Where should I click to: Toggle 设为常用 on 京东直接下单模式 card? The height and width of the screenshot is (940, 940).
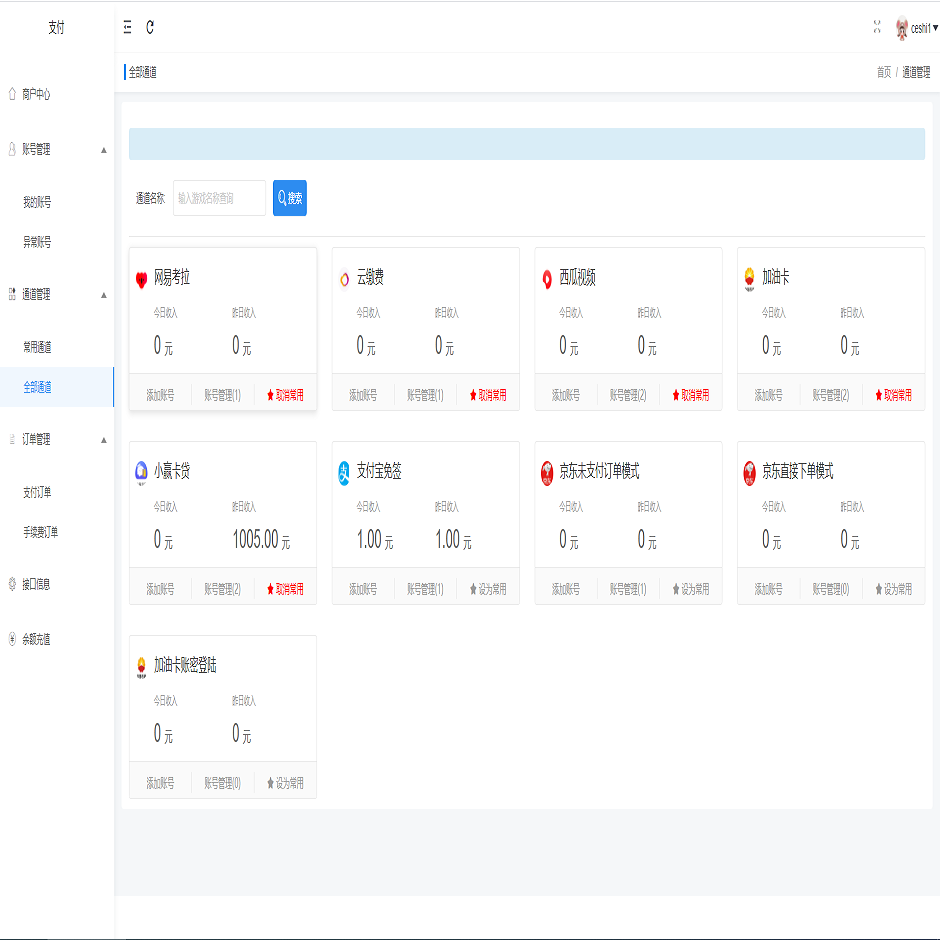893,589
